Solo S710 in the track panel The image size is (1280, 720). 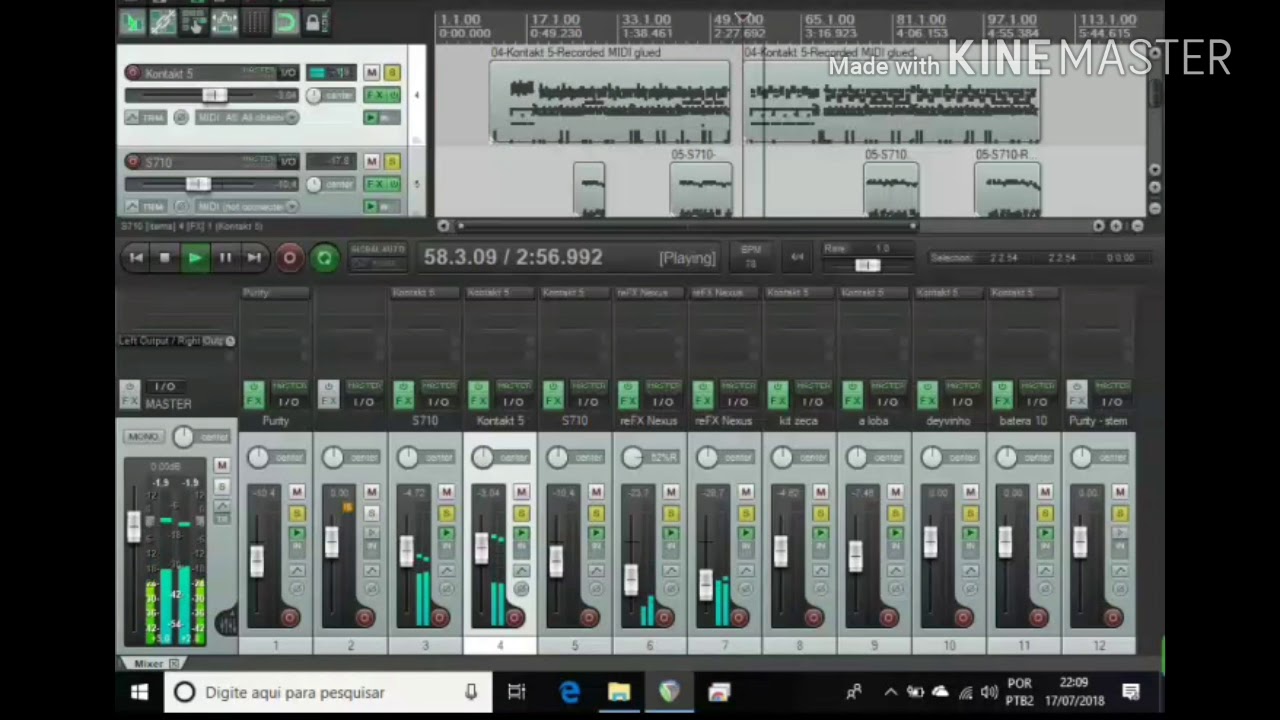[392, 161]
